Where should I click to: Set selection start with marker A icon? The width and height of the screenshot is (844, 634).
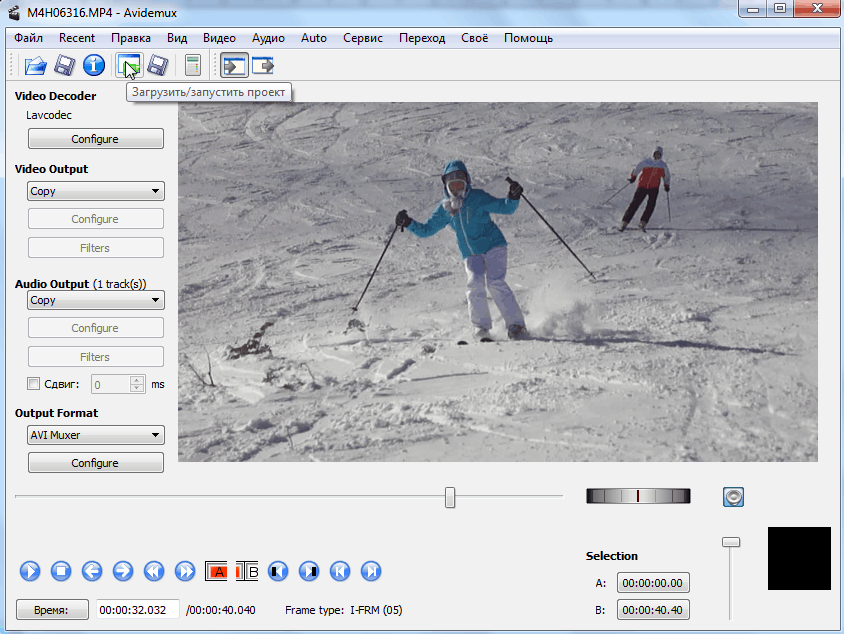pyautogui.click(x=218, y=571)
